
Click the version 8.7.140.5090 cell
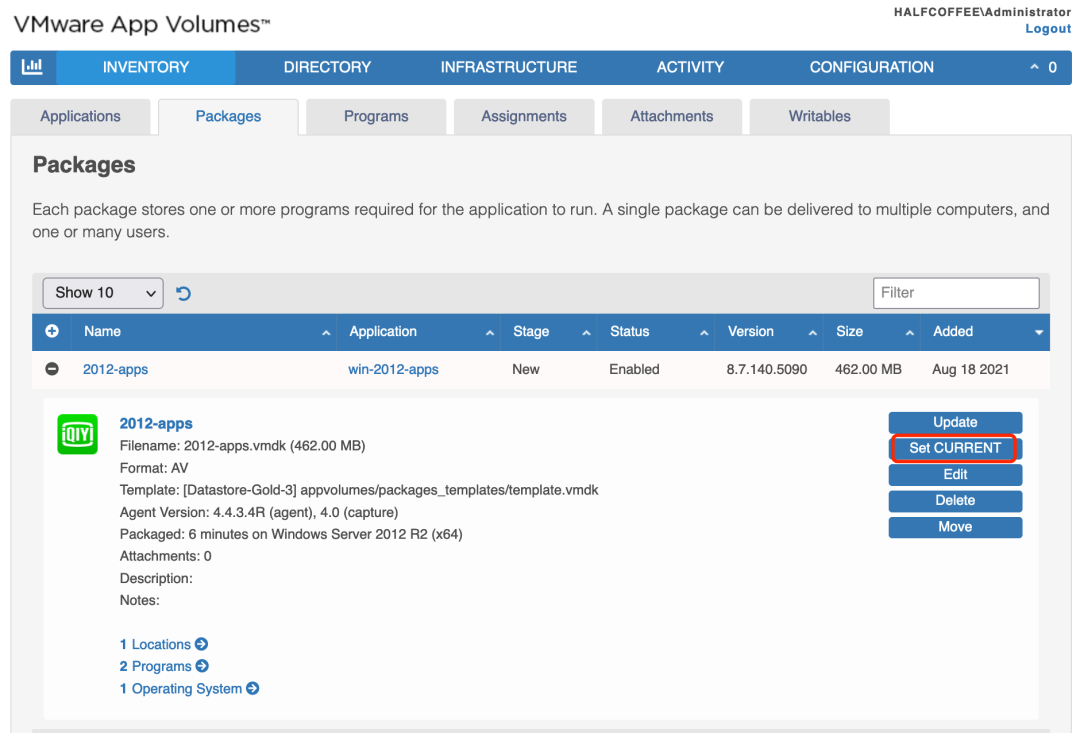tap(767, 369)
